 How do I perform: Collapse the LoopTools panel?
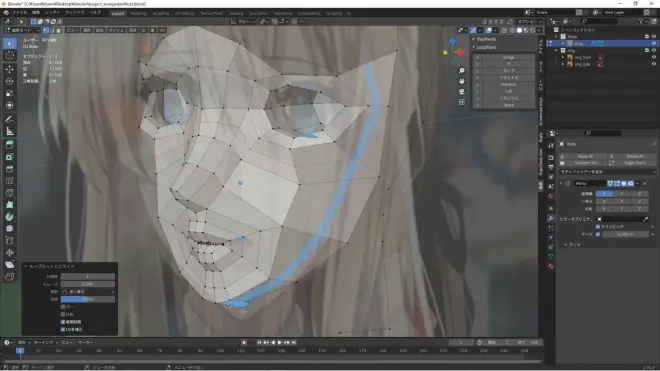click(x=474, y=47)
